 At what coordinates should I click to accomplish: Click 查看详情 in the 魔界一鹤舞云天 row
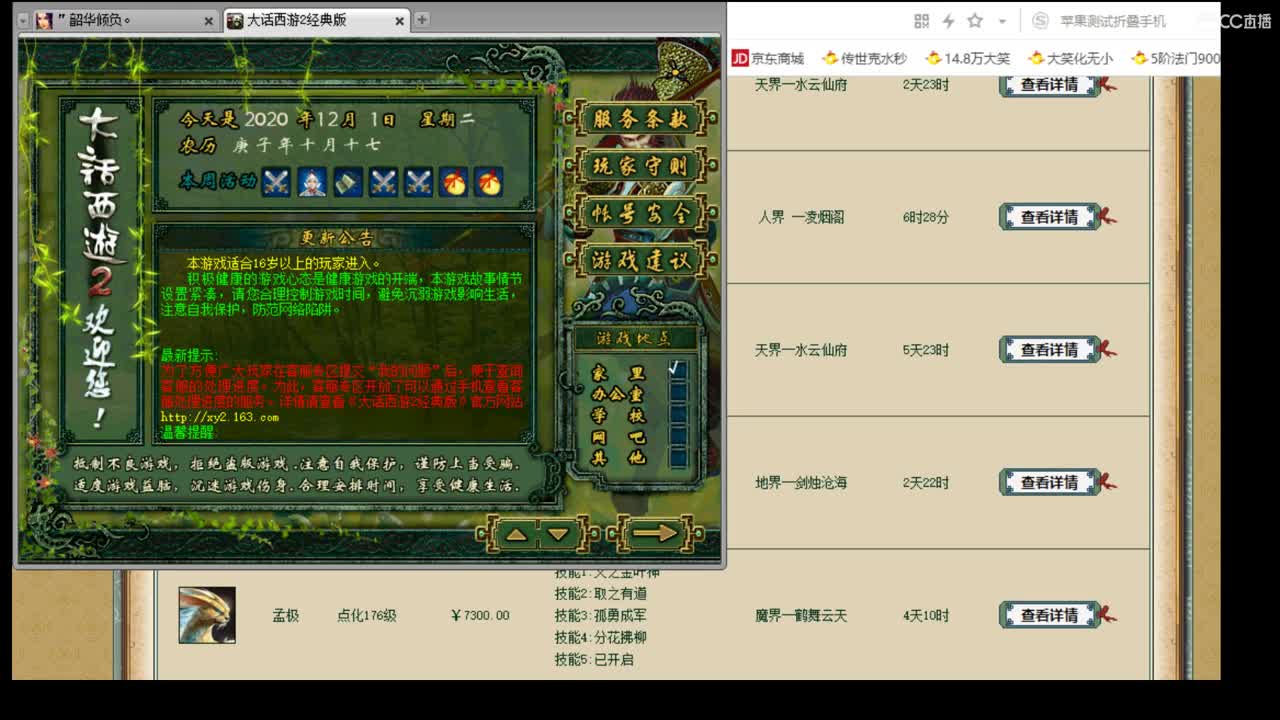pyautogui.click(x=1049, y=615)
